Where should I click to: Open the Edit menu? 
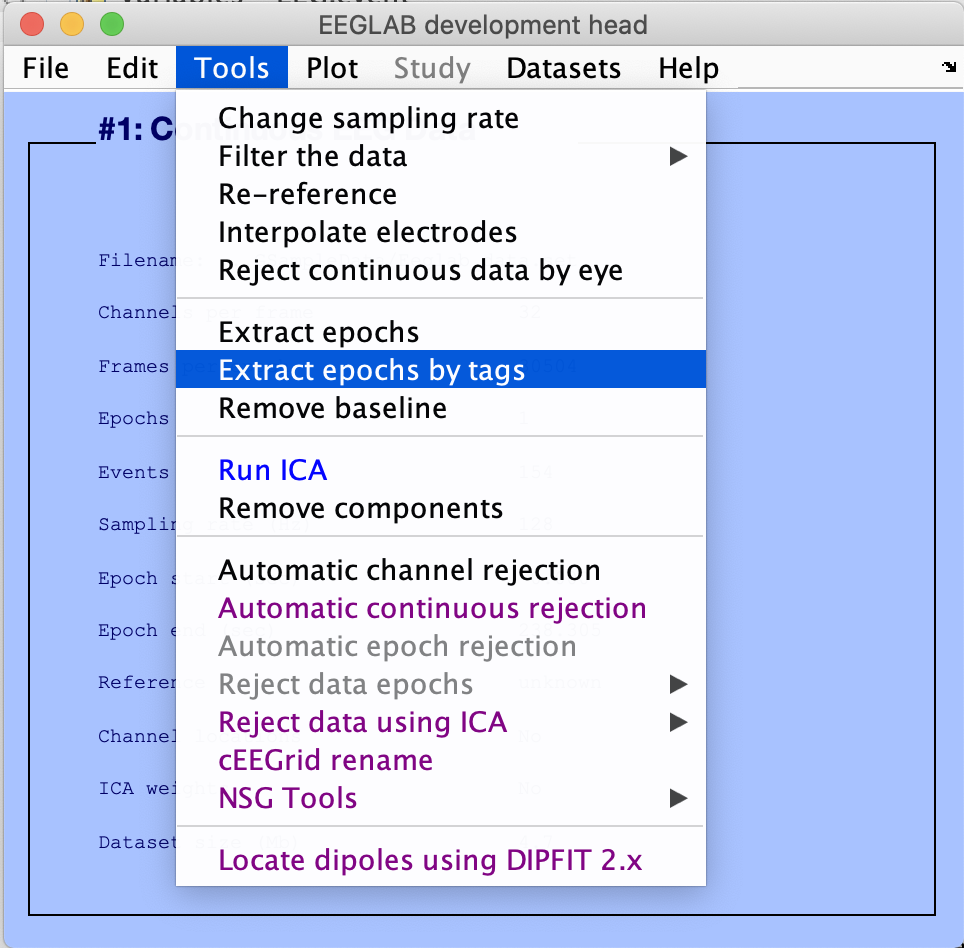(x=132, y=68)
